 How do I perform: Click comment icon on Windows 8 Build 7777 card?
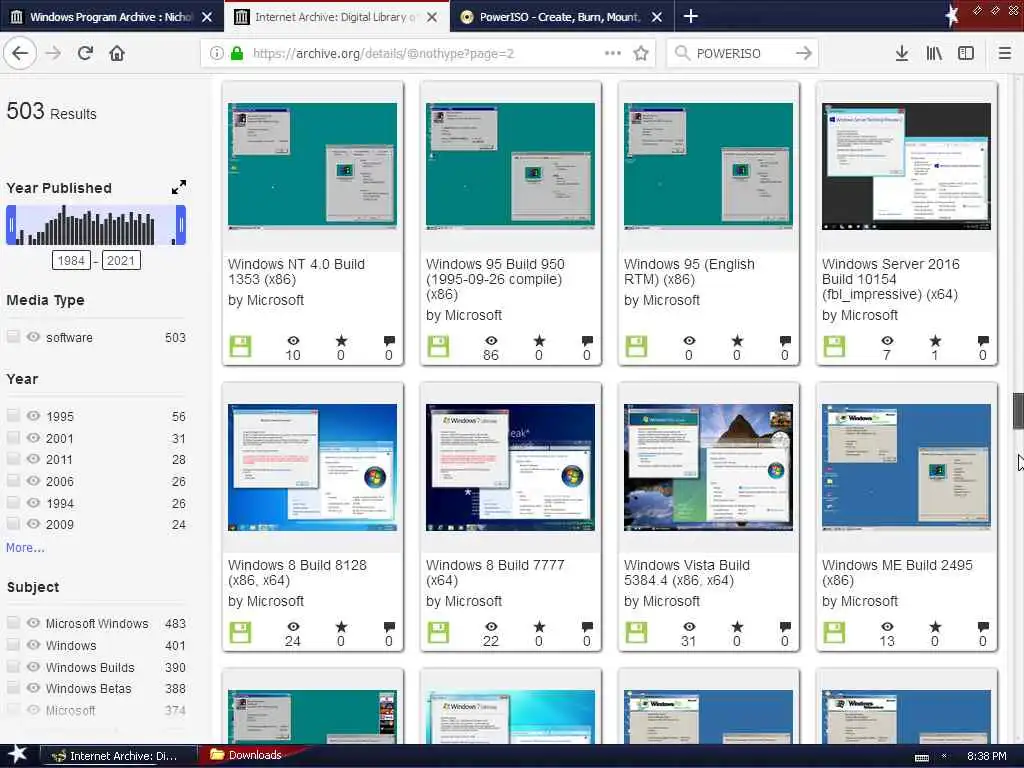[x=587, y=627]
